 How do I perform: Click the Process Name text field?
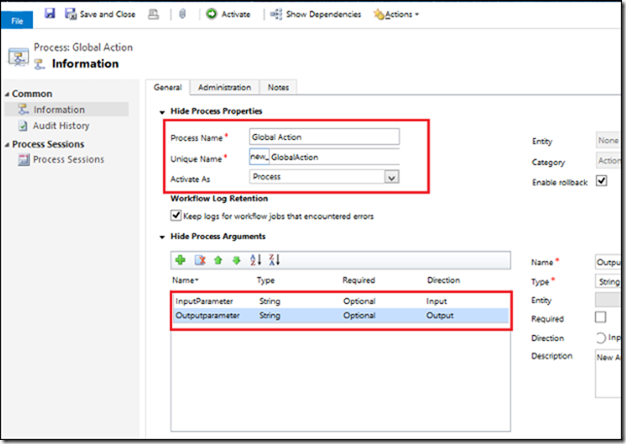coord(324,137)
